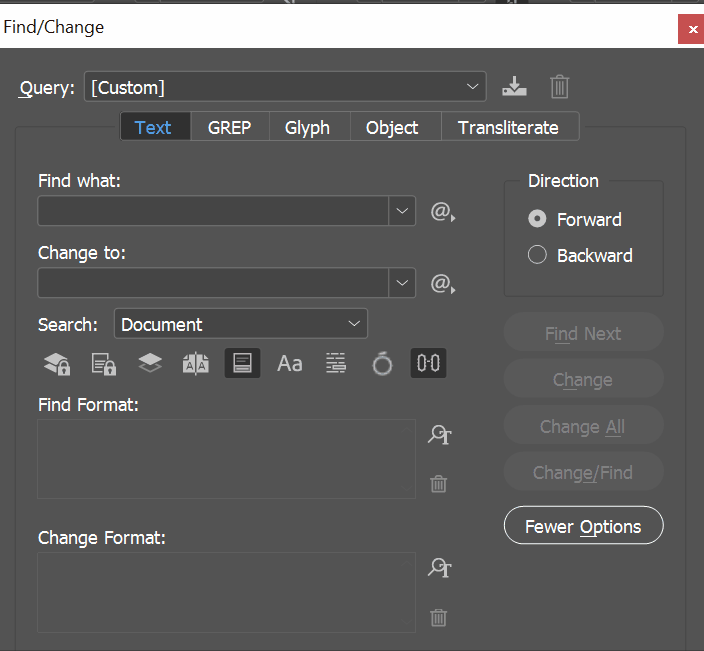Viewport: 704px width, 651px height.
Task: Open special characters menu for Find what
Action: 442,212
